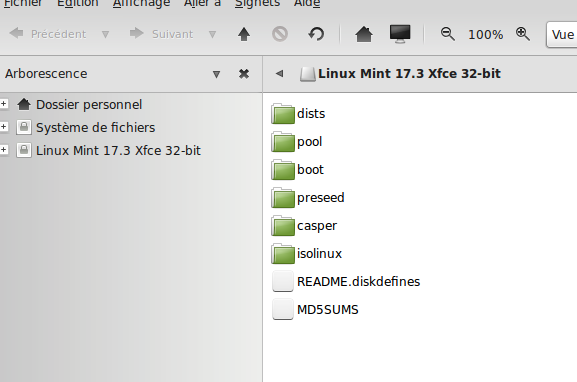The height and width of the screenshot is (382, 577).
Task: Click the 'pool' folder name
Action: point(309,142)
